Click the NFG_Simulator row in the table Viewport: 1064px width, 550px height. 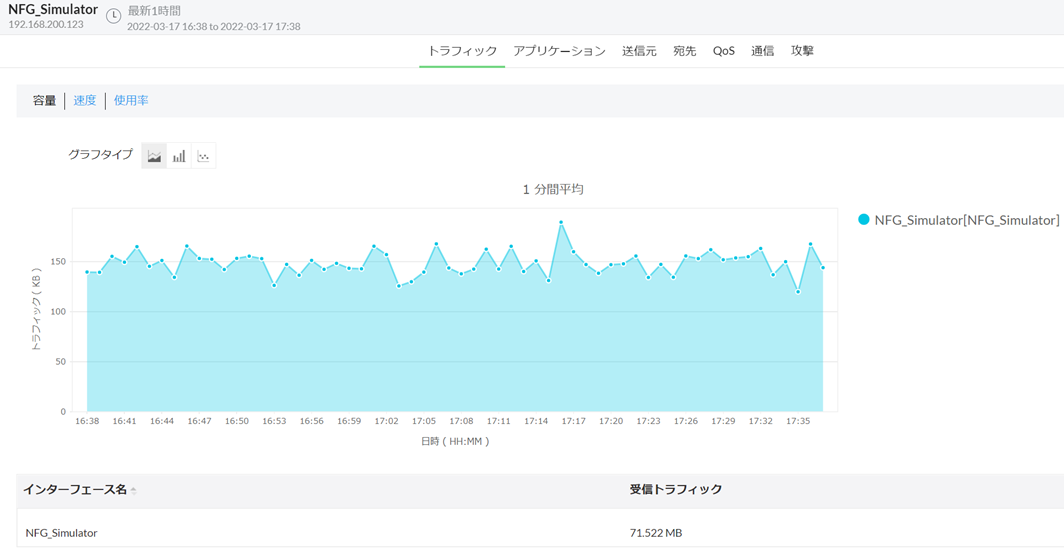point(62,533)
